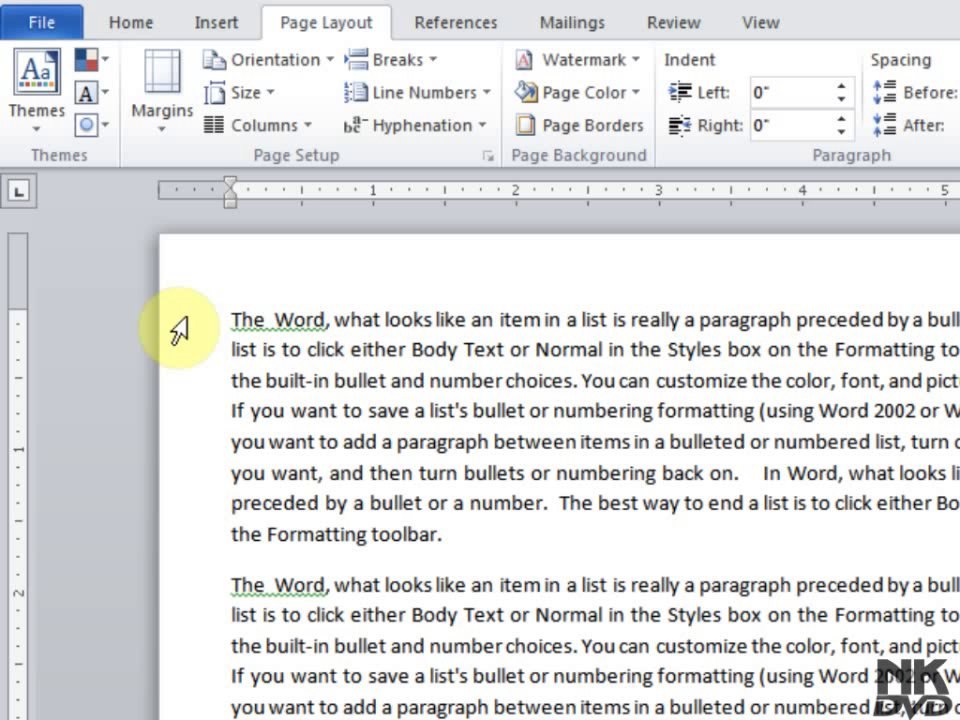This screenshot has width=960, height=720.
Task: Click "The Word," starting the second paragraph
Action: [280, 586]
